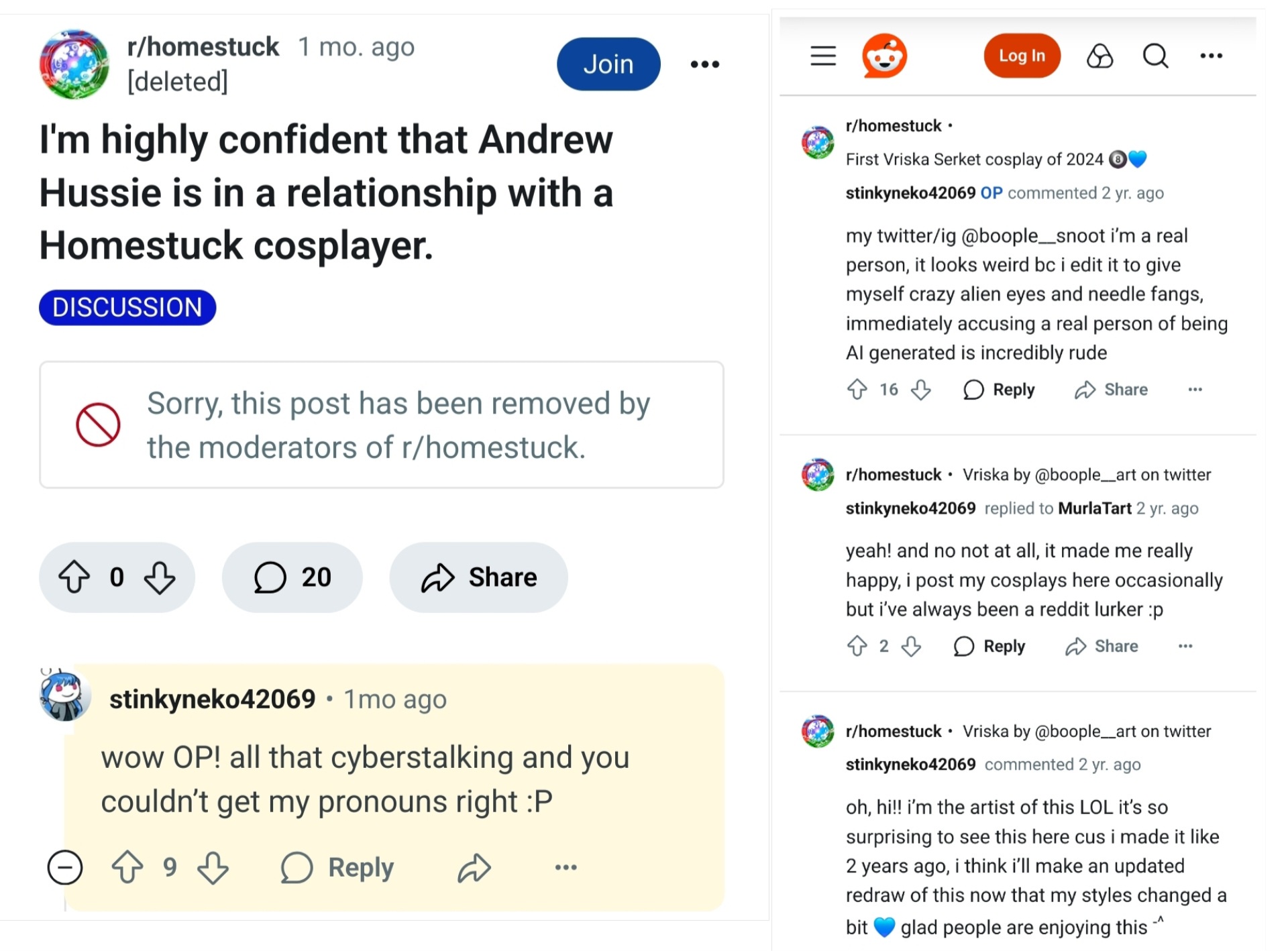This screenshot has width=1288, height=951.
Task: Open more options on cyberstalking comment
Action: tap(566, 867)
